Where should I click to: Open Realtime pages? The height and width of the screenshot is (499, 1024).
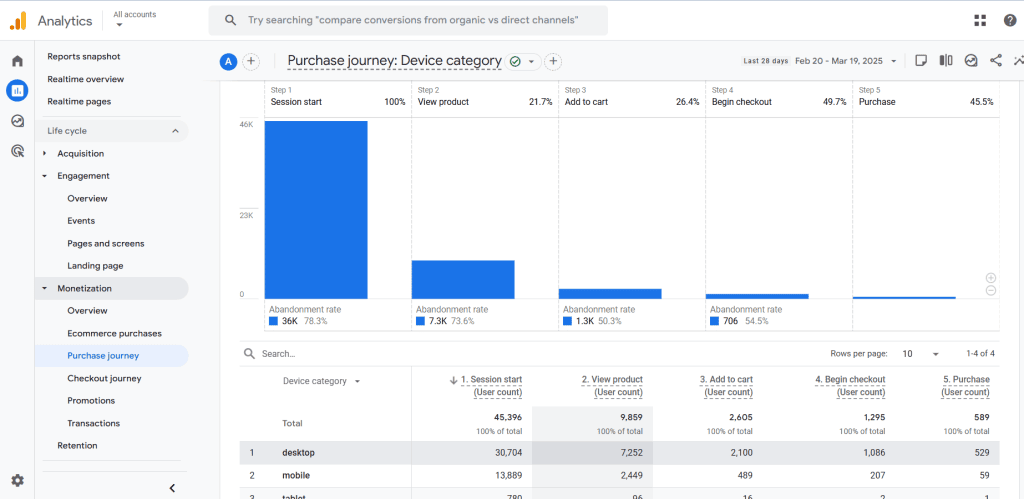(79, 101)
